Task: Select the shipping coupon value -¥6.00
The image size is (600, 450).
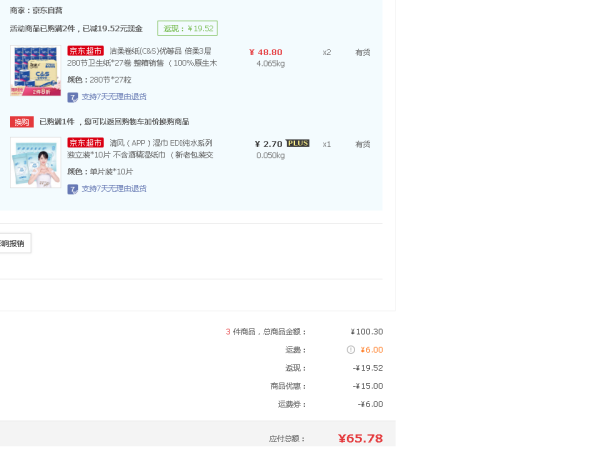Action: click(x=370, y=404)
